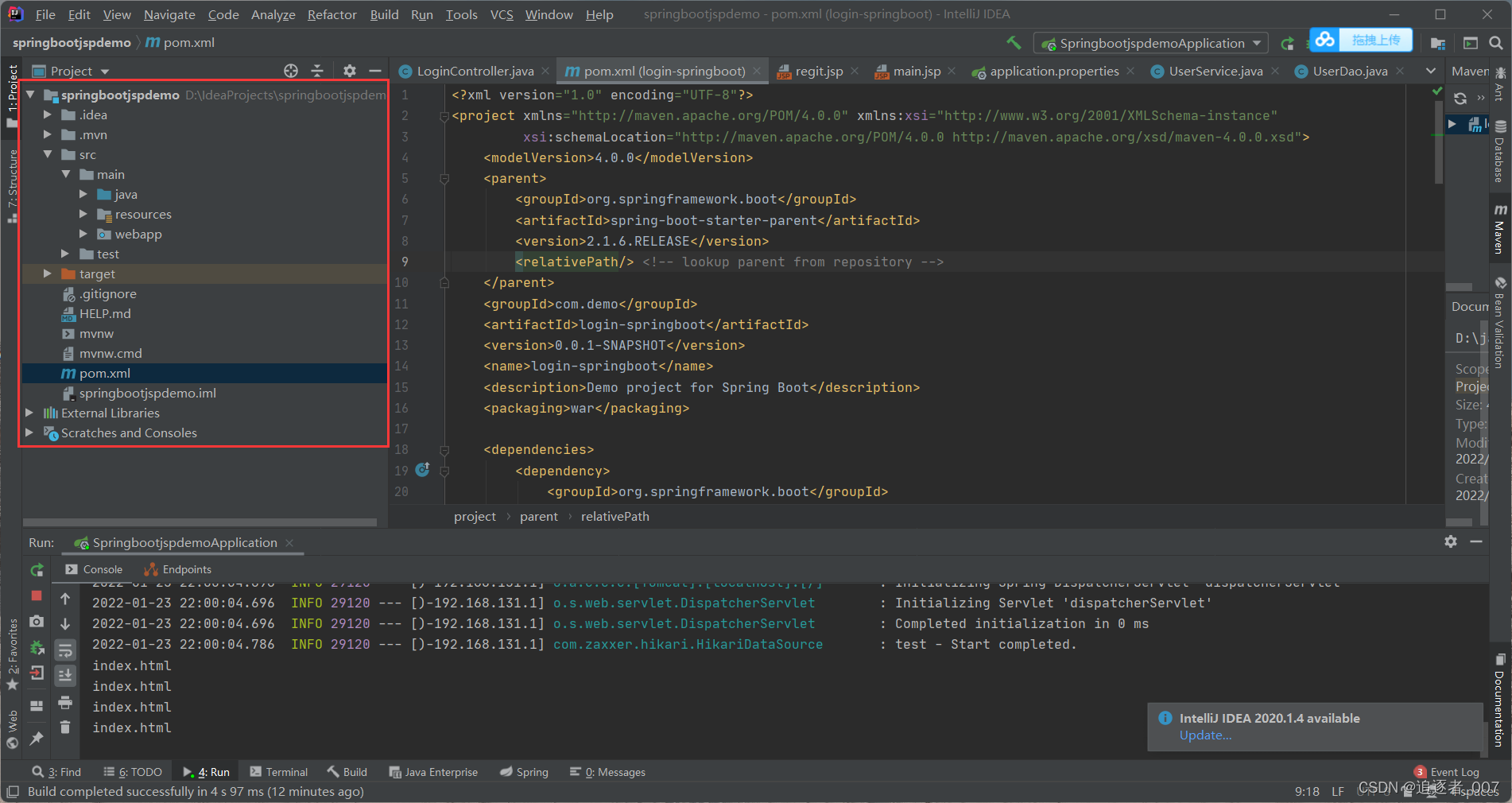Pin the Run tab
Image resolution: width=1512 pixels, height=803 pixels.
click(37, 739)
